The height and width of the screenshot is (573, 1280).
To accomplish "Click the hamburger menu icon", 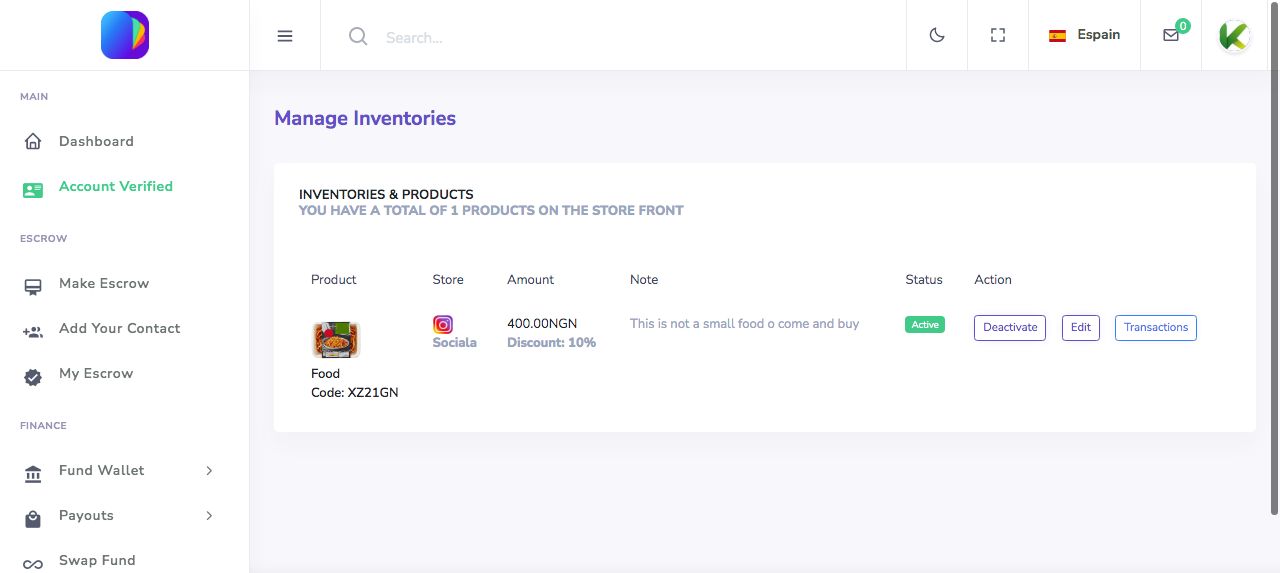I will 285,36.
